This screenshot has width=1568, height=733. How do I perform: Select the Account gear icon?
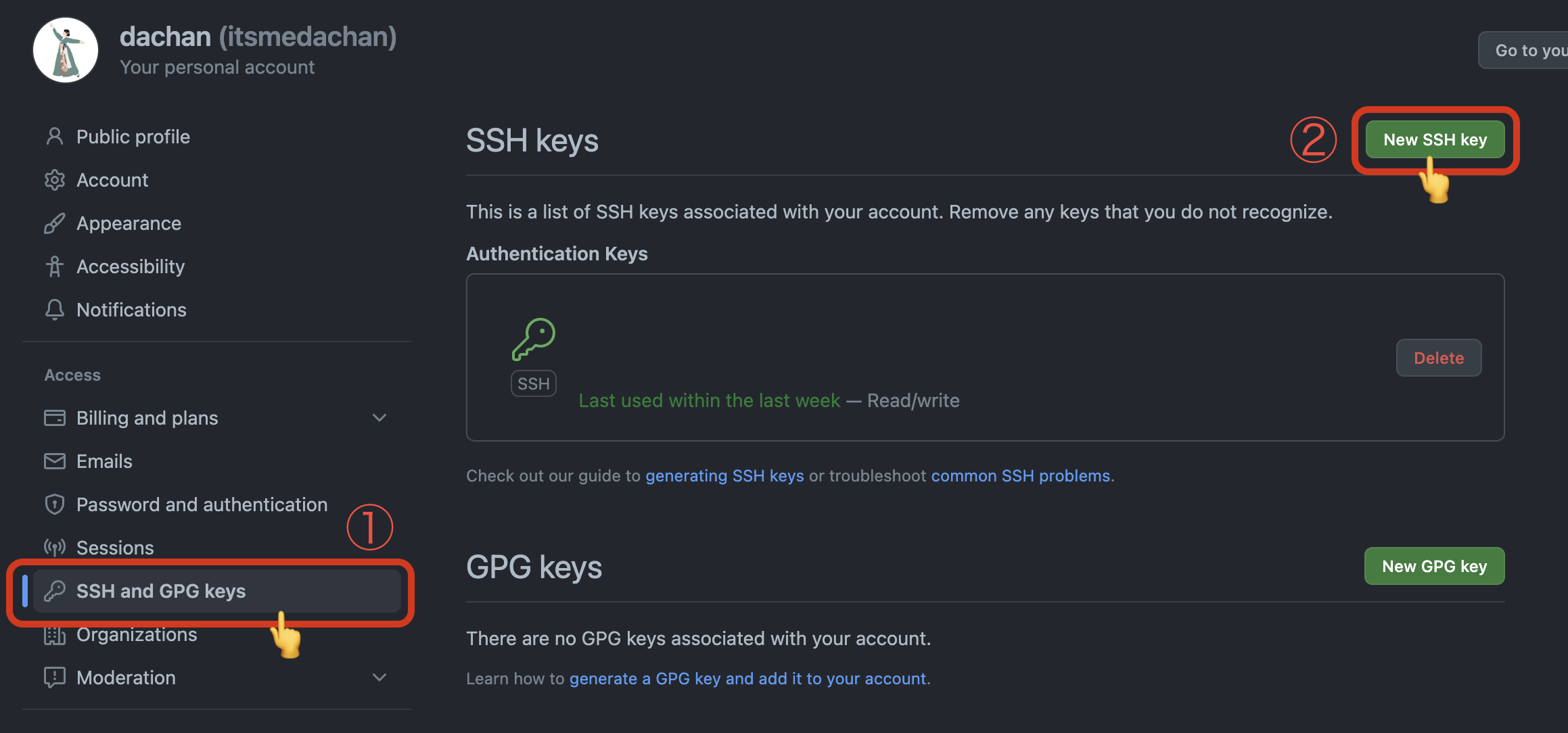55,179
